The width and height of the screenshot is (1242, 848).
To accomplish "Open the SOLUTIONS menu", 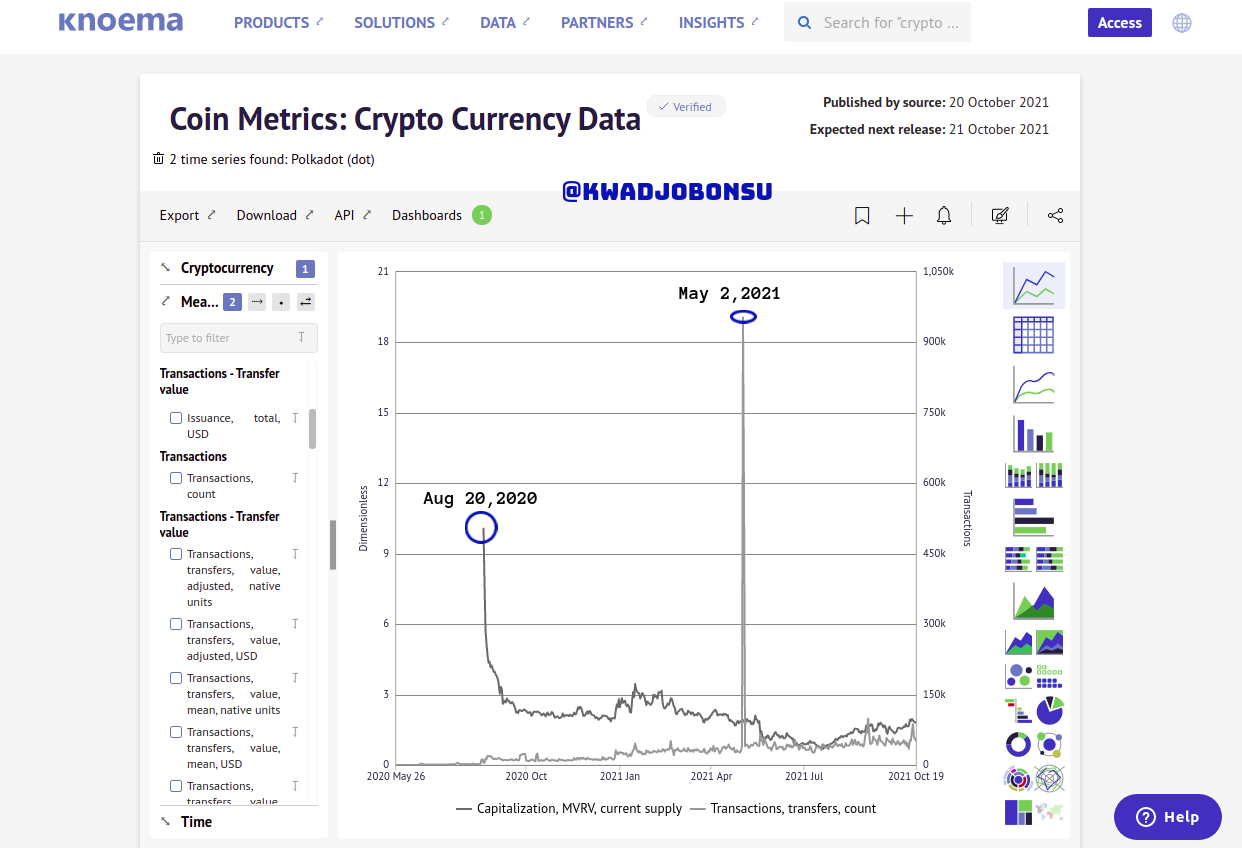I will point(402,22).
